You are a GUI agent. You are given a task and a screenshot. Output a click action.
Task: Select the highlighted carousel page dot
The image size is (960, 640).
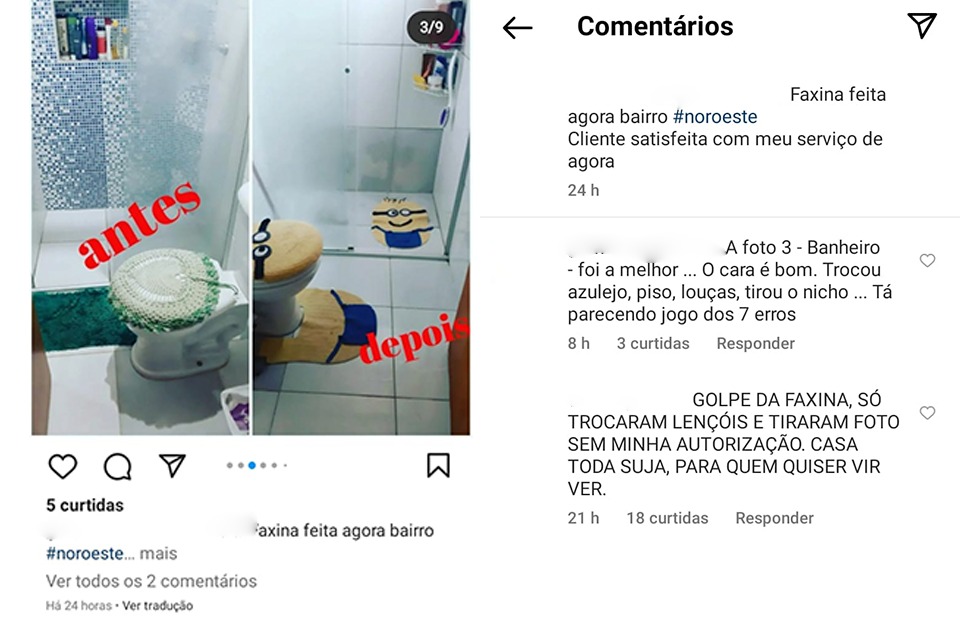coord(252,465)
